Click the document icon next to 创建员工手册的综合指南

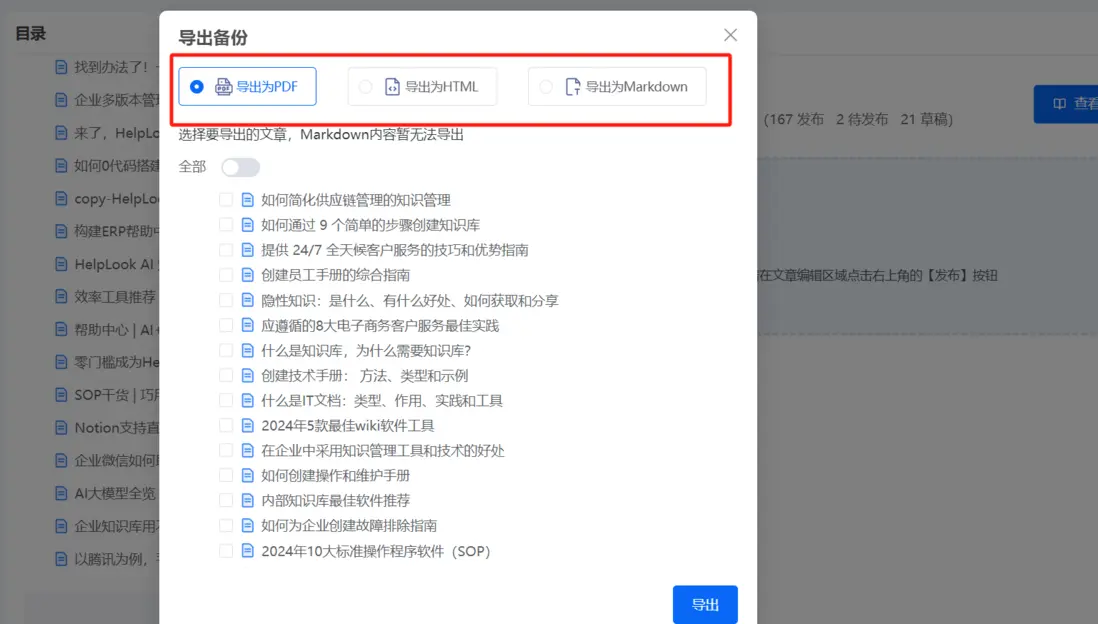(x=246, y=274)
